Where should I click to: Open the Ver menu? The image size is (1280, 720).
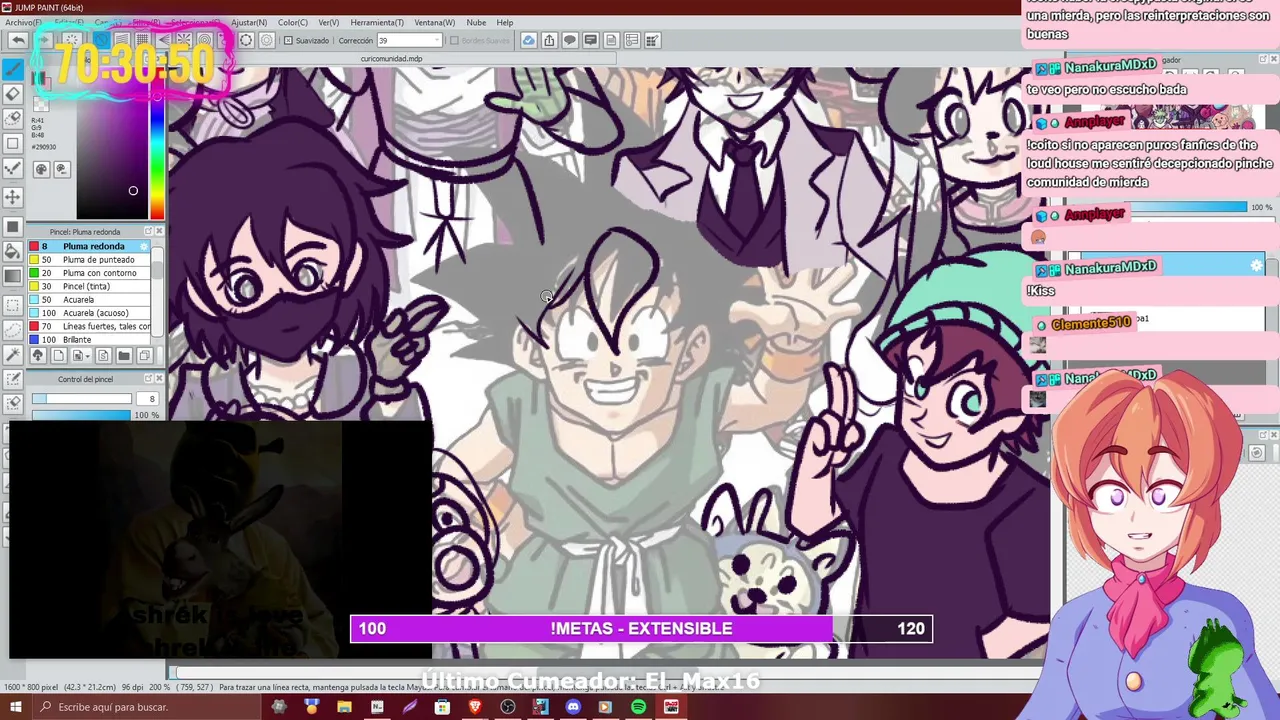coord(328,22)
